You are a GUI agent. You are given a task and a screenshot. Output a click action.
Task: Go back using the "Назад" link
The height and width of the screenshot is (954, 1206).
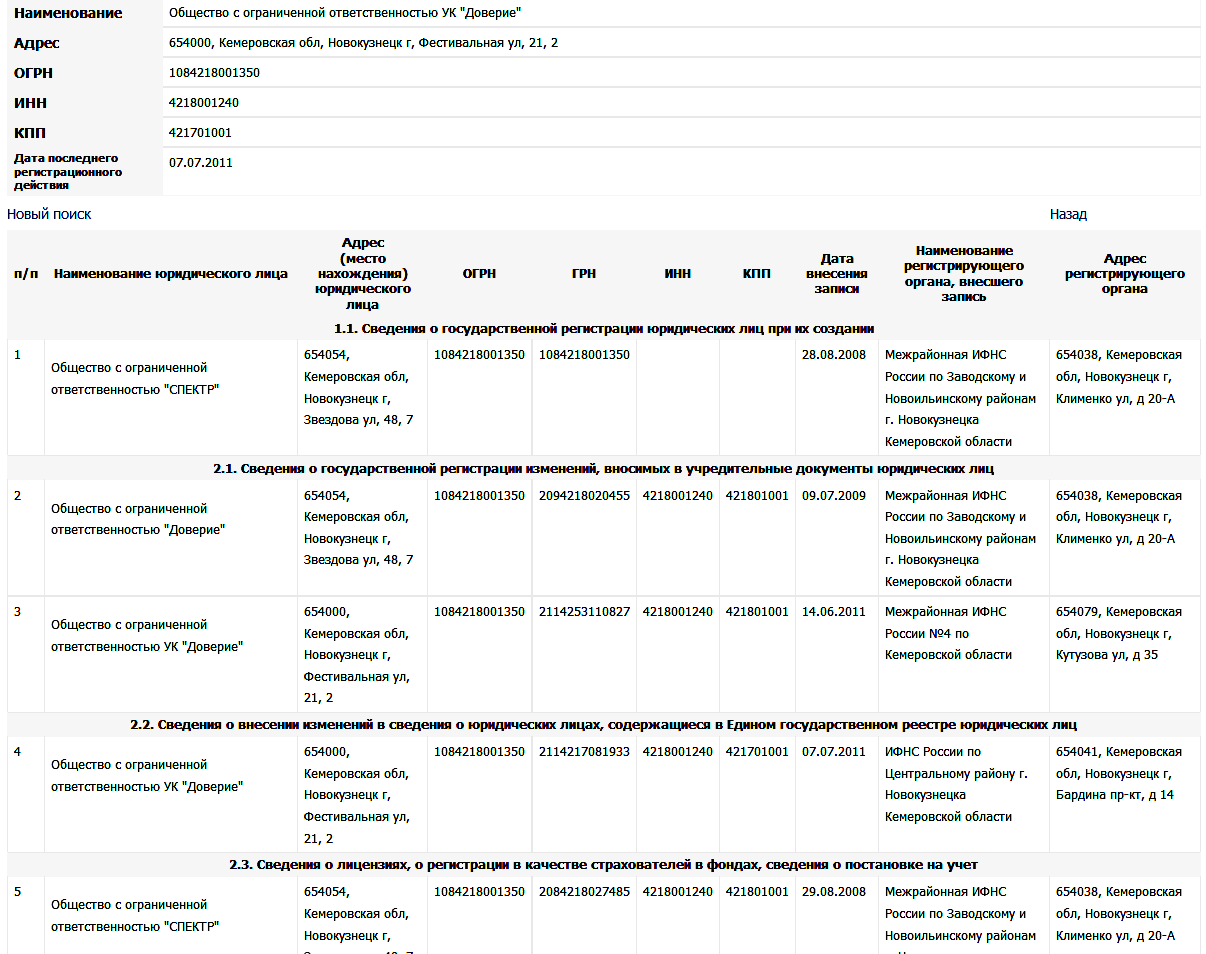(1068, 214)
